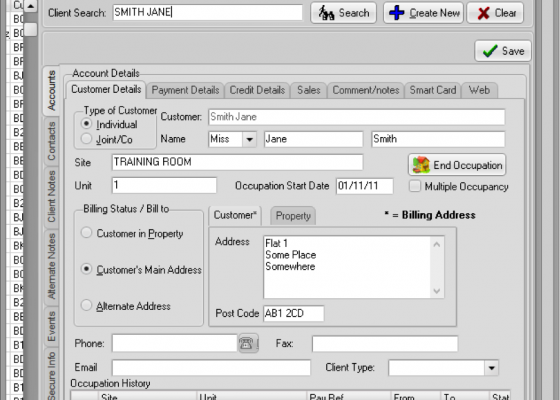560x400 pixels.
Task: Click the Search button with walking figure icon
Action: [343, 13]
